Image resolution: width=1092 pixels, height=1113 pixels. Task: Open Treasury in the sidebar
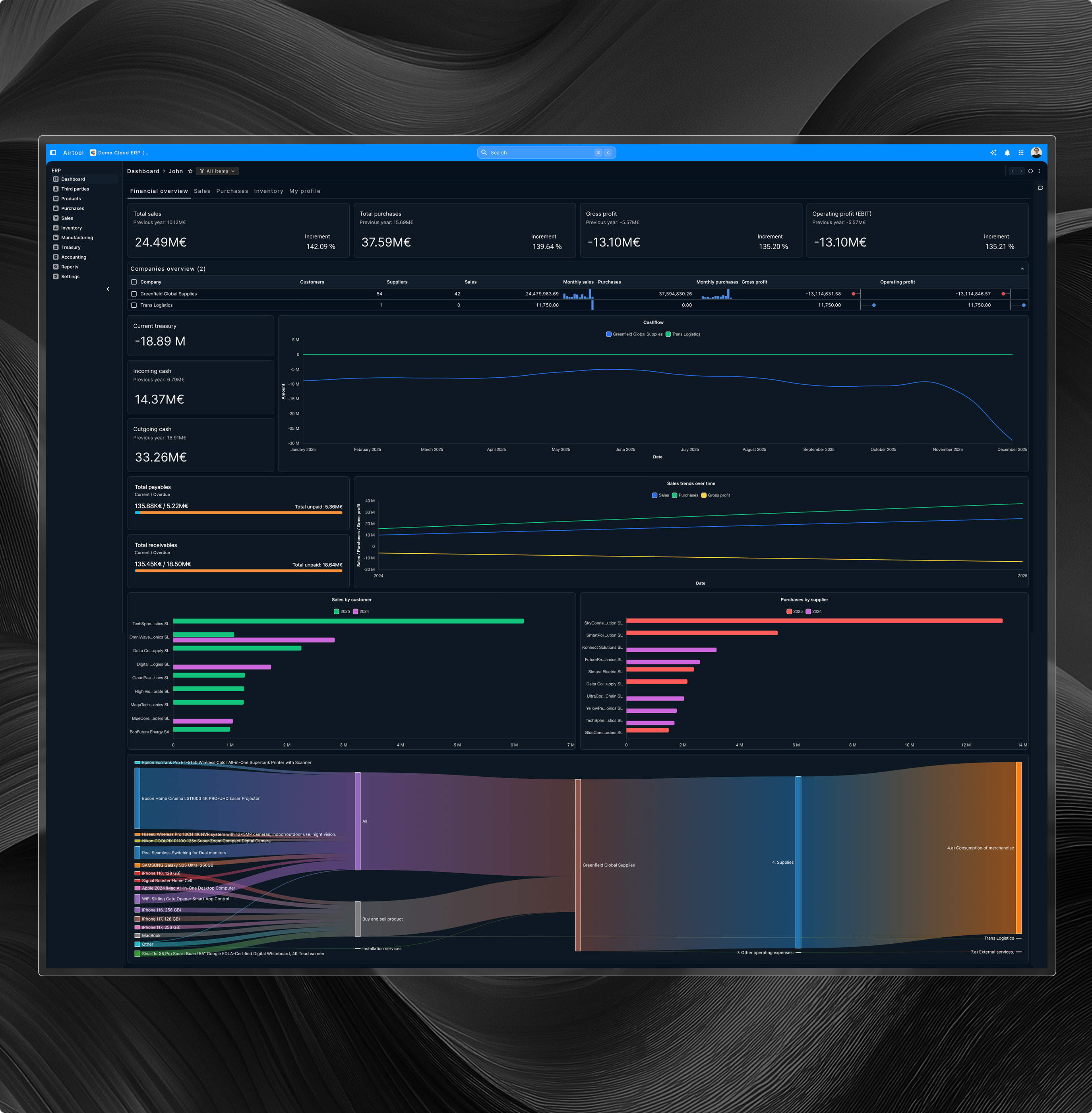click(71, 247)
